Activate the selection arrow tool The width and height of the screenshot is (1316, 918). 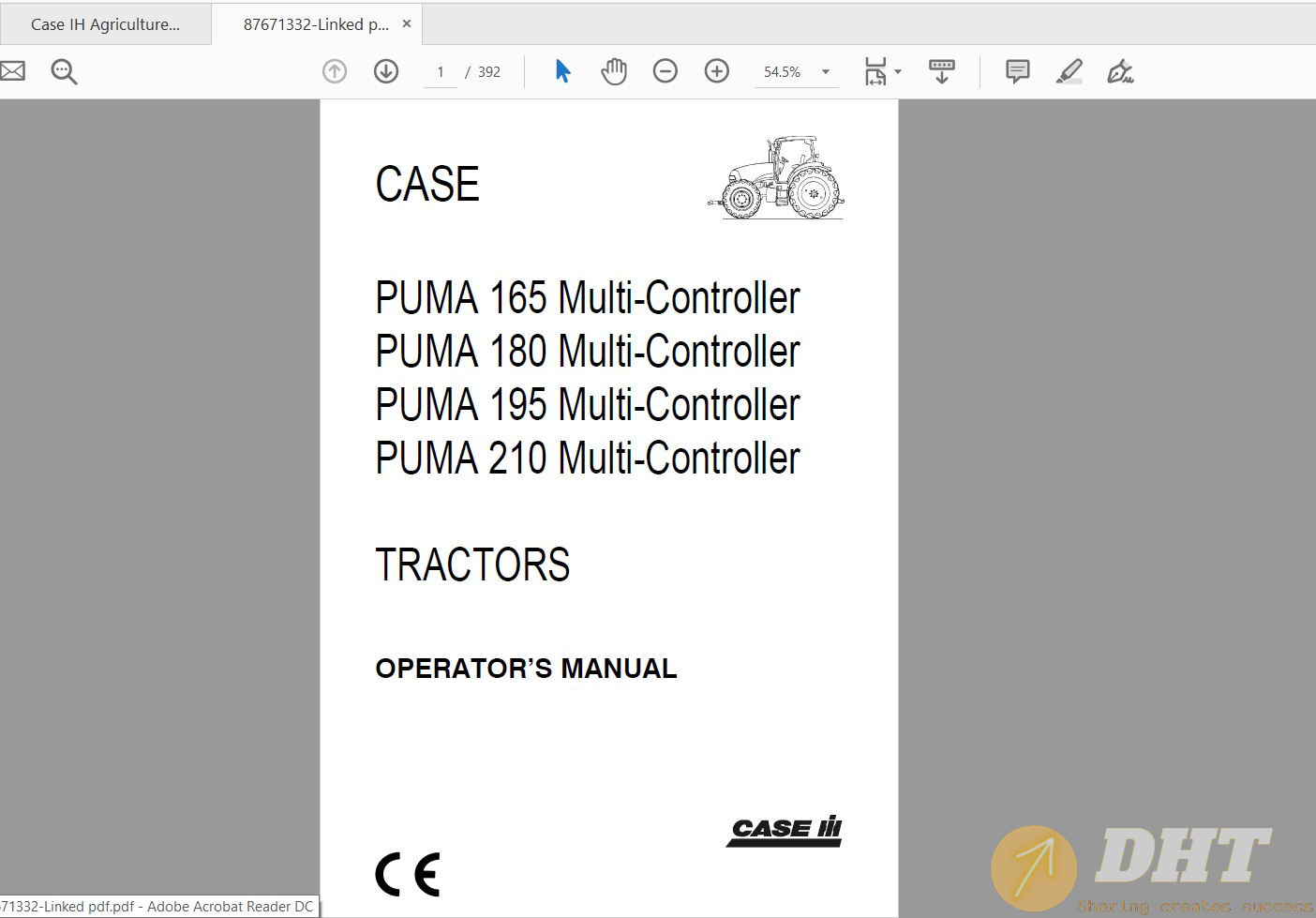[562, 71]
